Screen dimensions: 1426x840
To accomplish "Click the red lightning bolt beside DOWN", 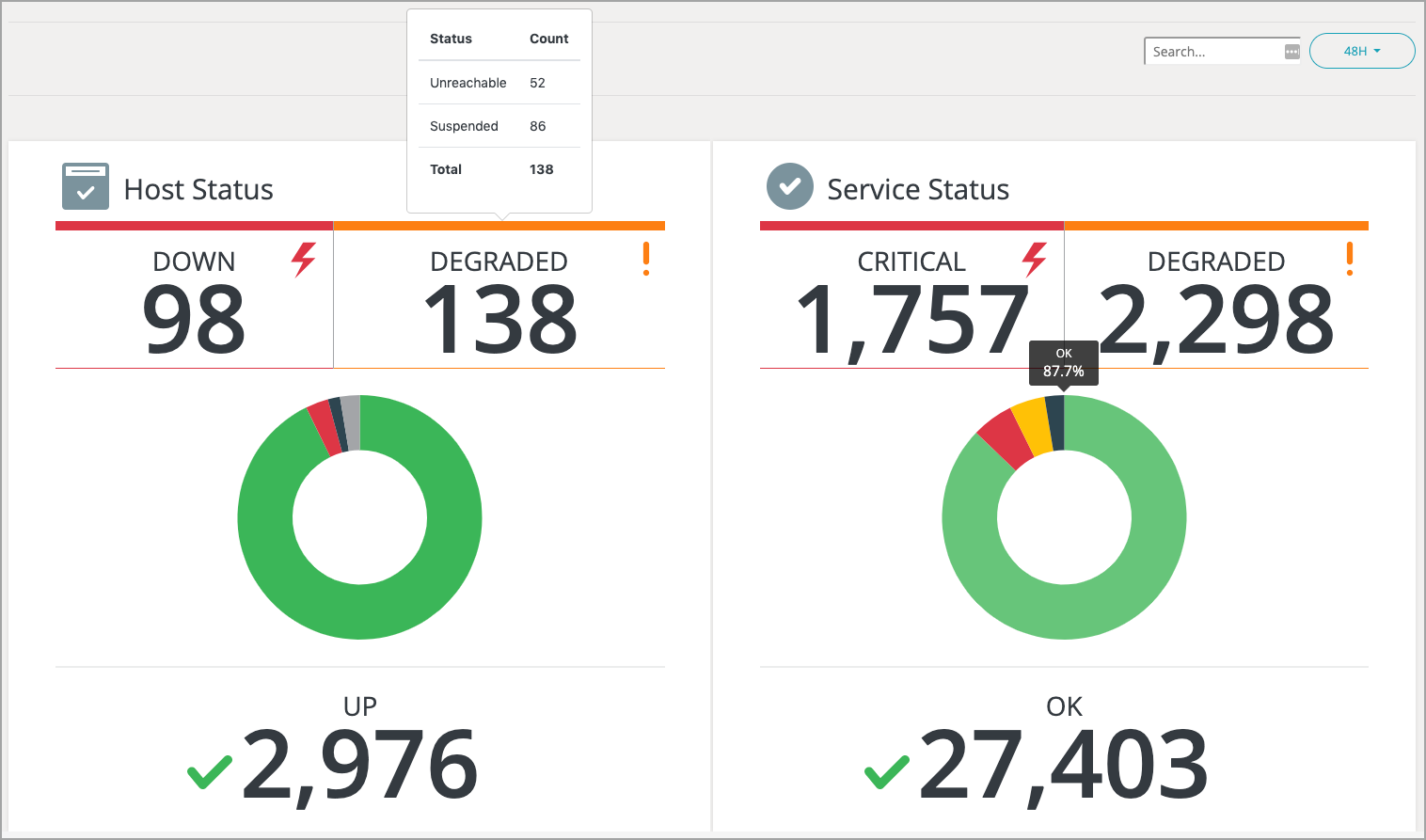I will click(303, 260).
